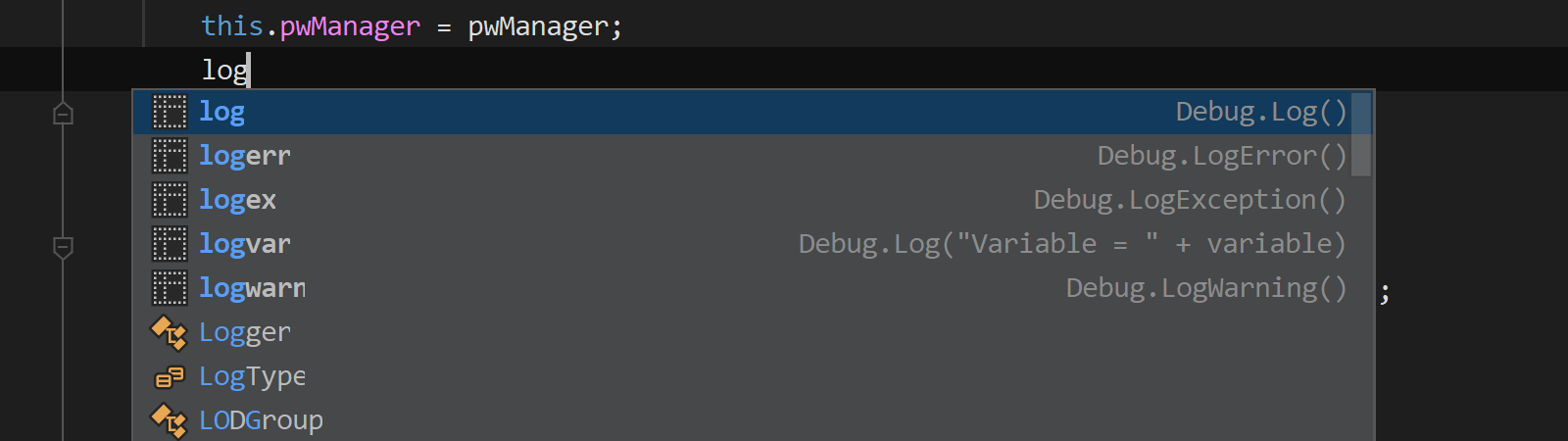Click the snippet icon next to logvar
This screenshot has width=1568, height=441.
pyautogui.click(x=169, y=244)
